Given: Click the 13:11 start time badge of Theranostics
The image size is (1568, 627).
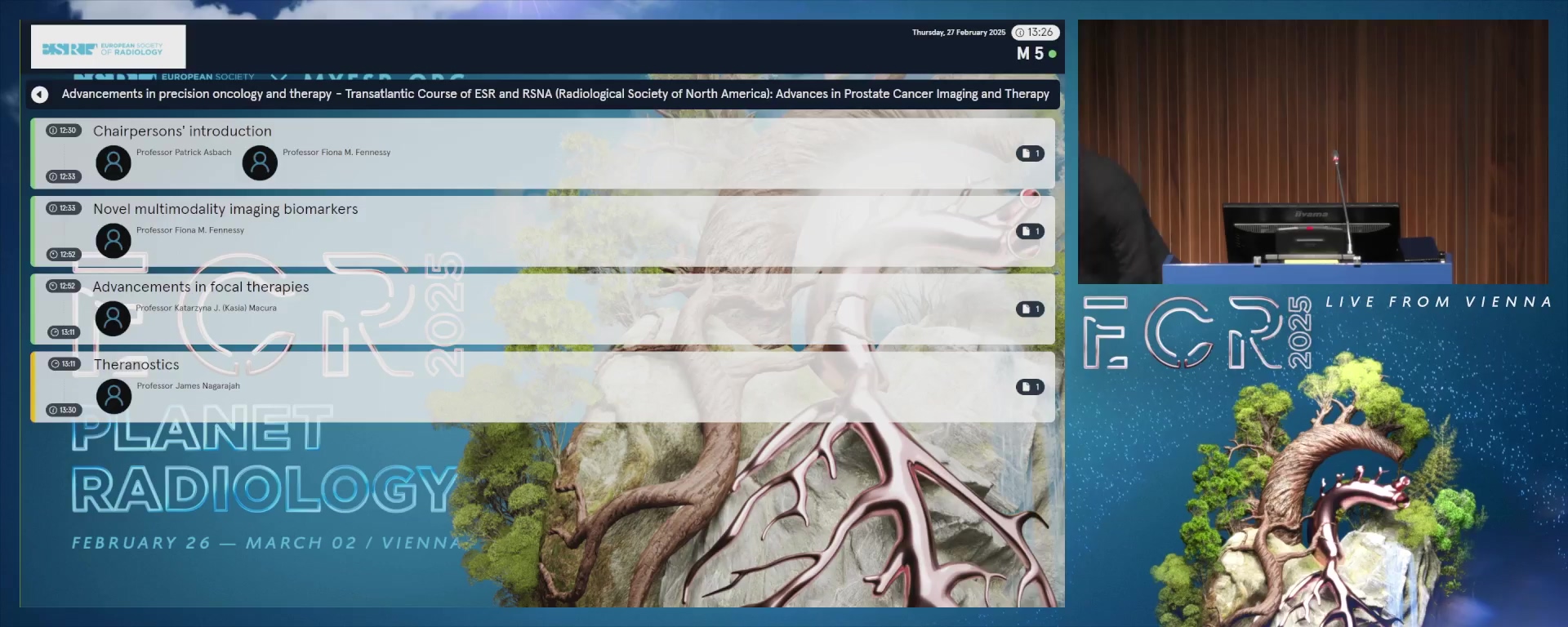Looking at the screenshot, I should pyautogui.click(x=63, y=364).
